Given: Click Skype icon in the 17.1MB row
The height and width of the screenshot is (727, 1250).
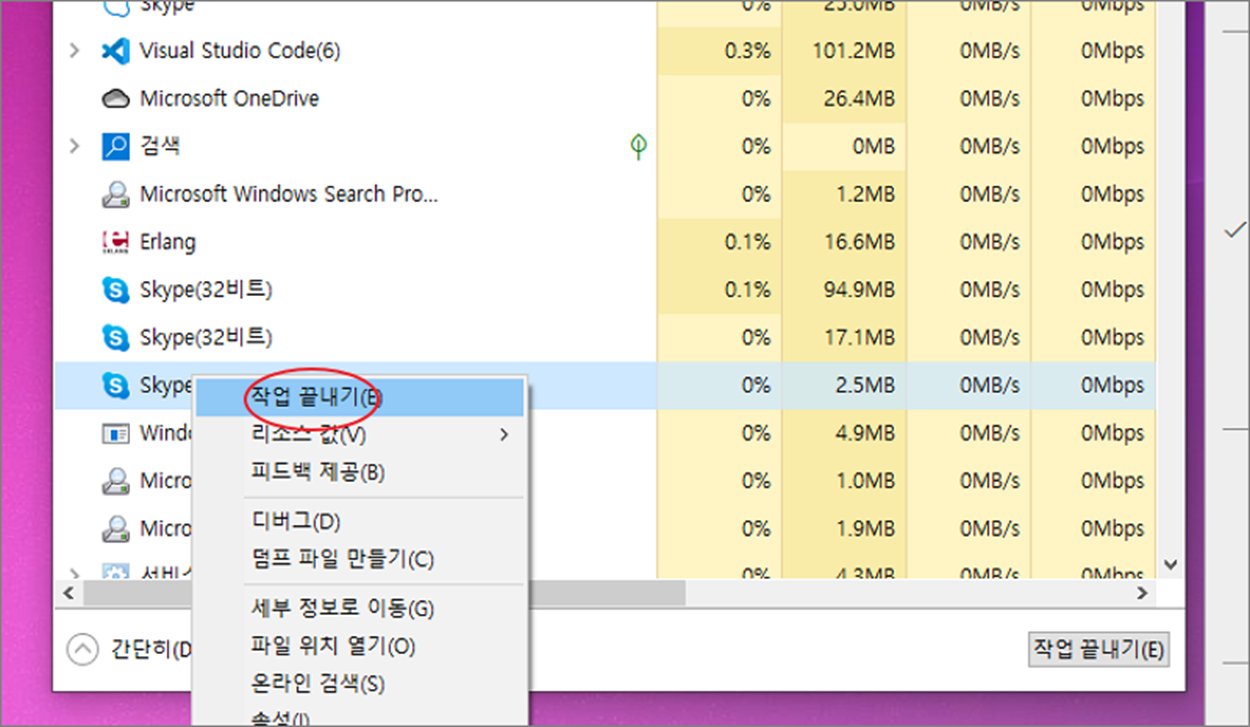Looking at the screenshot, I should coord(116,338).
